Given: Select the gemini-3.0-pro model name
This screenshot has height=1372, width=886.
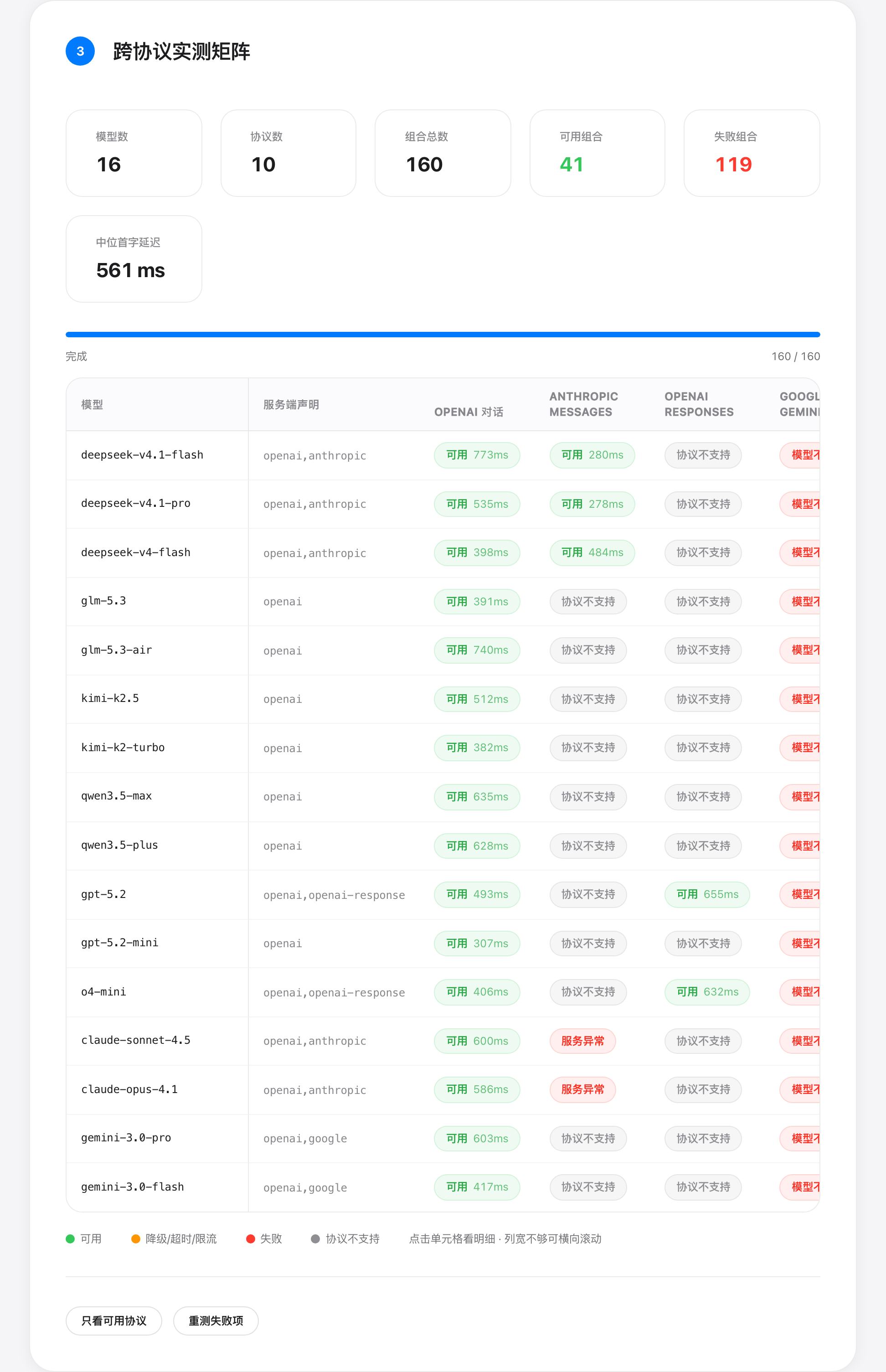Looking at the screenshot, I should (x=126, y=1138).
